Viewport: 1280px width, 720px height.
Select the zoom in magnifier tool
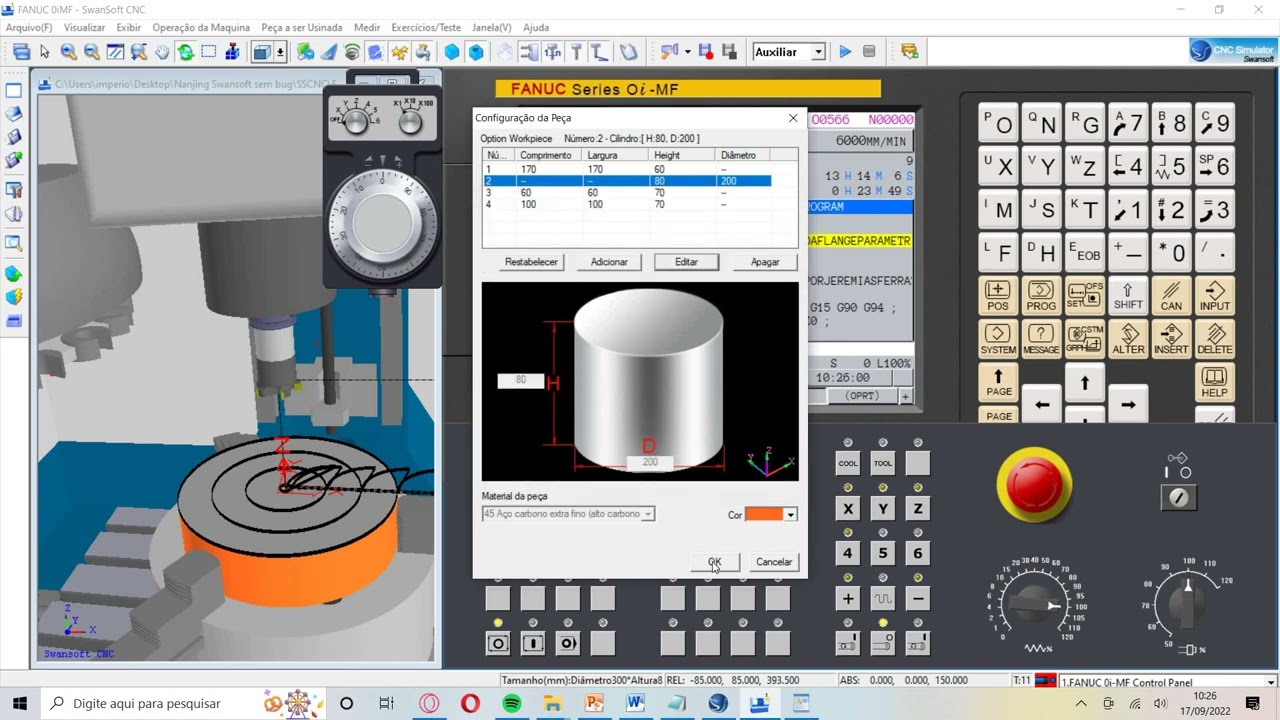(68, 52)
